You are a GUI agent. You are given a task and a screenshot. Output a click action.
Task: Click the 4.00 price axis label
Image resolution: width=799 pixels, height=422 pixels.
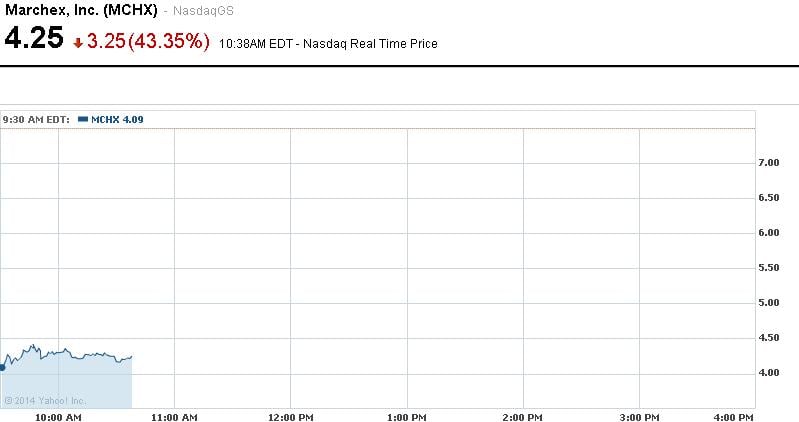click(768, 373)
